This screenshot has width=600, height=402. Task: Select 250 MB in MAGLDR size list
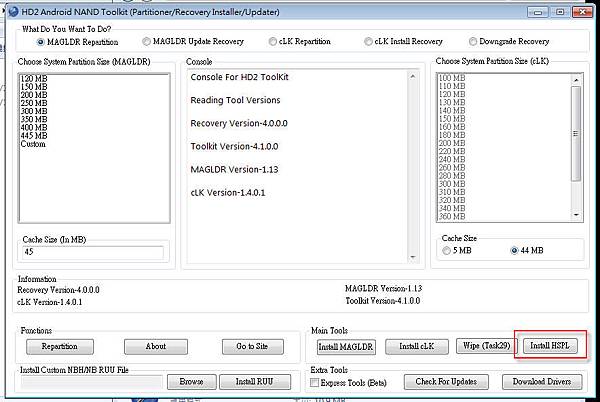pyautogui.click(x=34, y=103)
